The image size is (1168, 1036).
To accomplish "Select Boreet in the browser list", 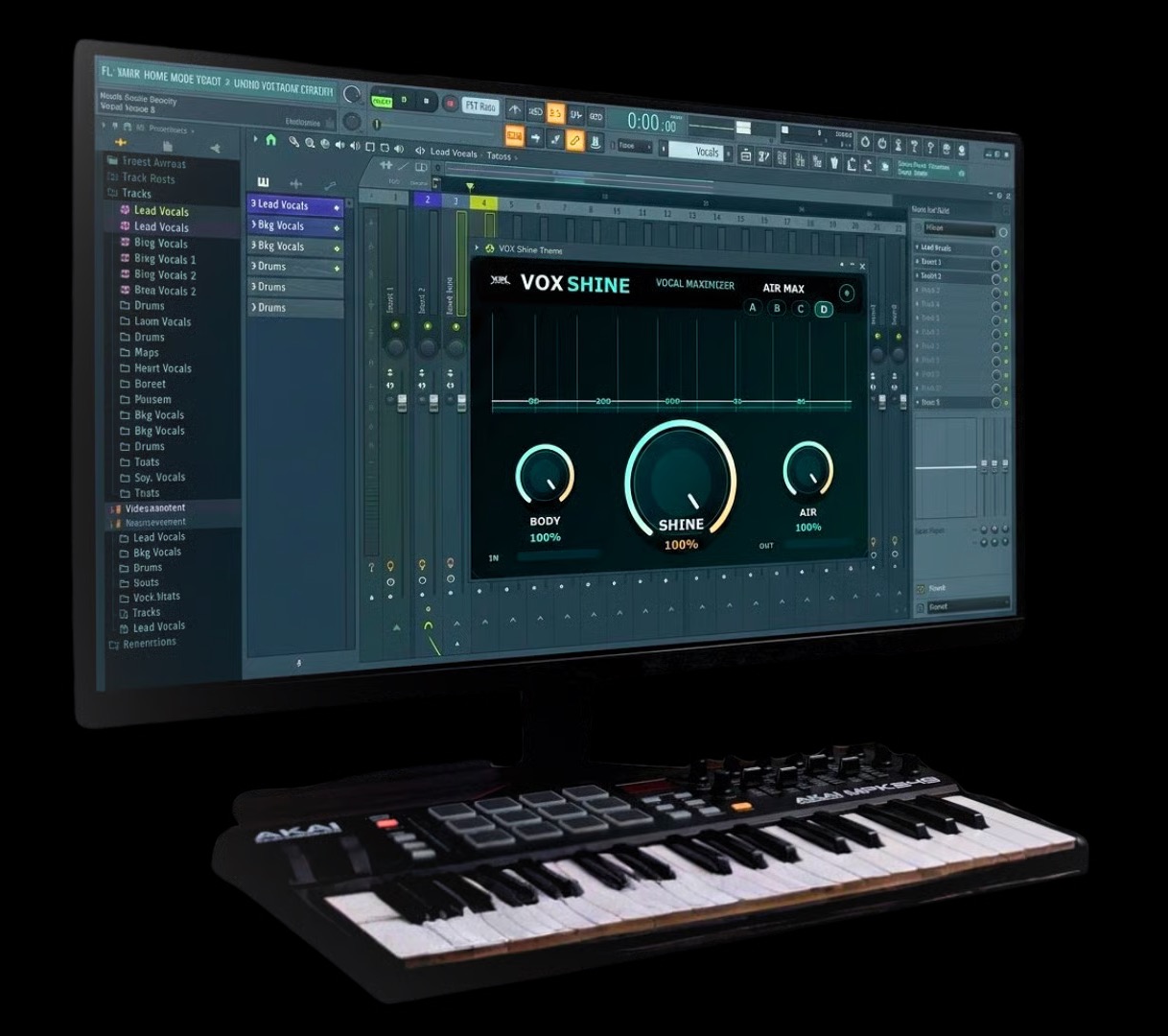I will (x=150, y=384).
